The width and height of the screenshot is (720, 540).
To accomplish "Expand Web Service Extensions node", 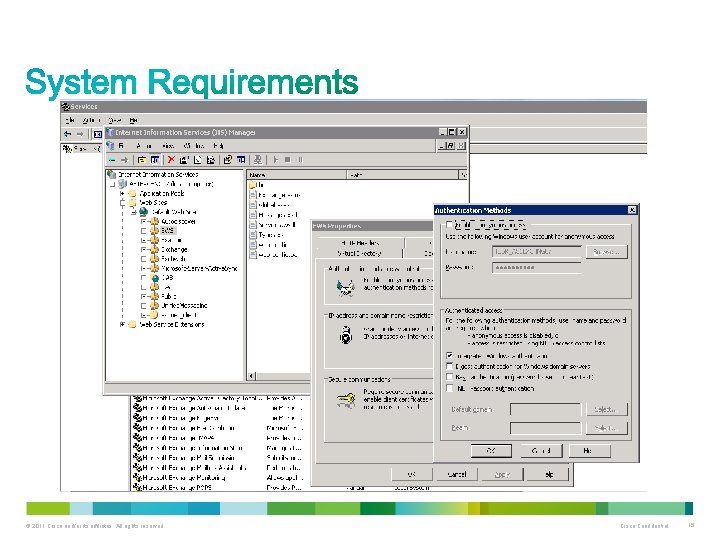I will tap(122, 324).
